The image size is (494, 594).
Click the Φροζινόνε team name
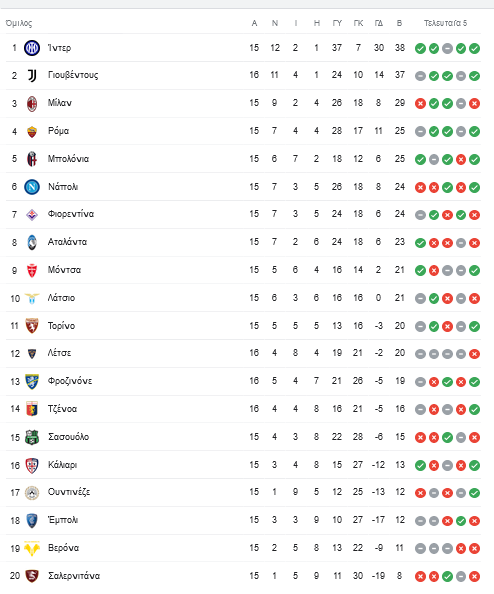(x=70, y=381)
